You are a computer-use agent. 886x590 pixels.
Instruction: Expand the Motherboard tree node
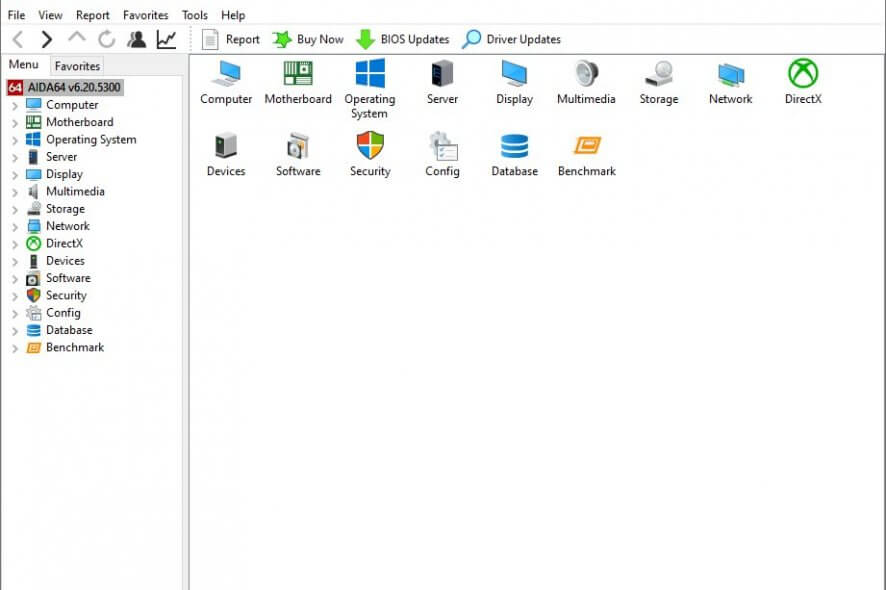coord(15,123)
